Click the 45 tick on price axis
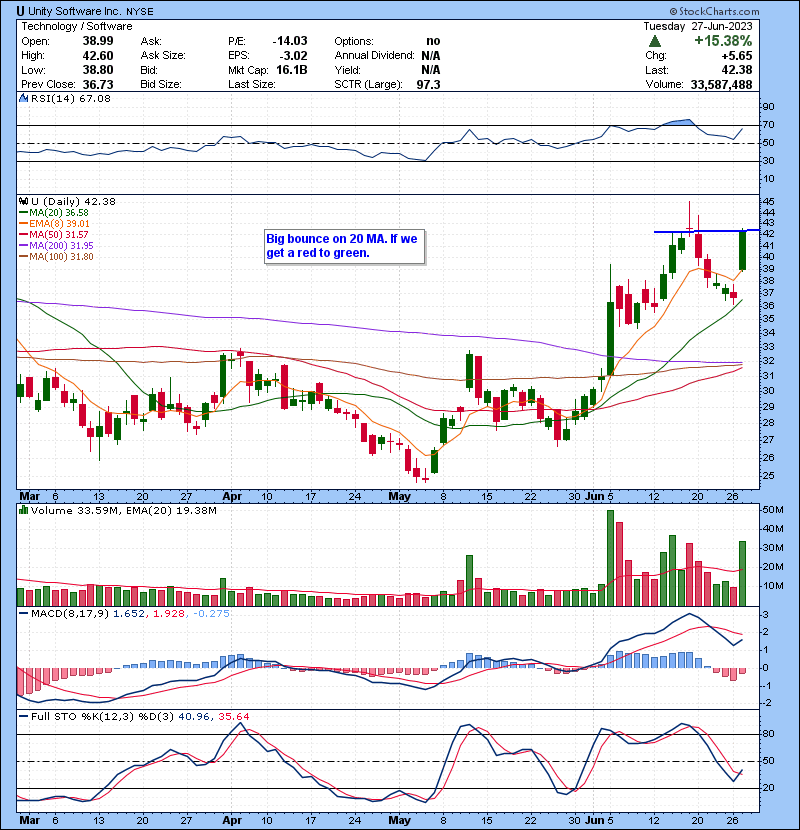Viewport: 800px width, 830px height. [768, 202]
